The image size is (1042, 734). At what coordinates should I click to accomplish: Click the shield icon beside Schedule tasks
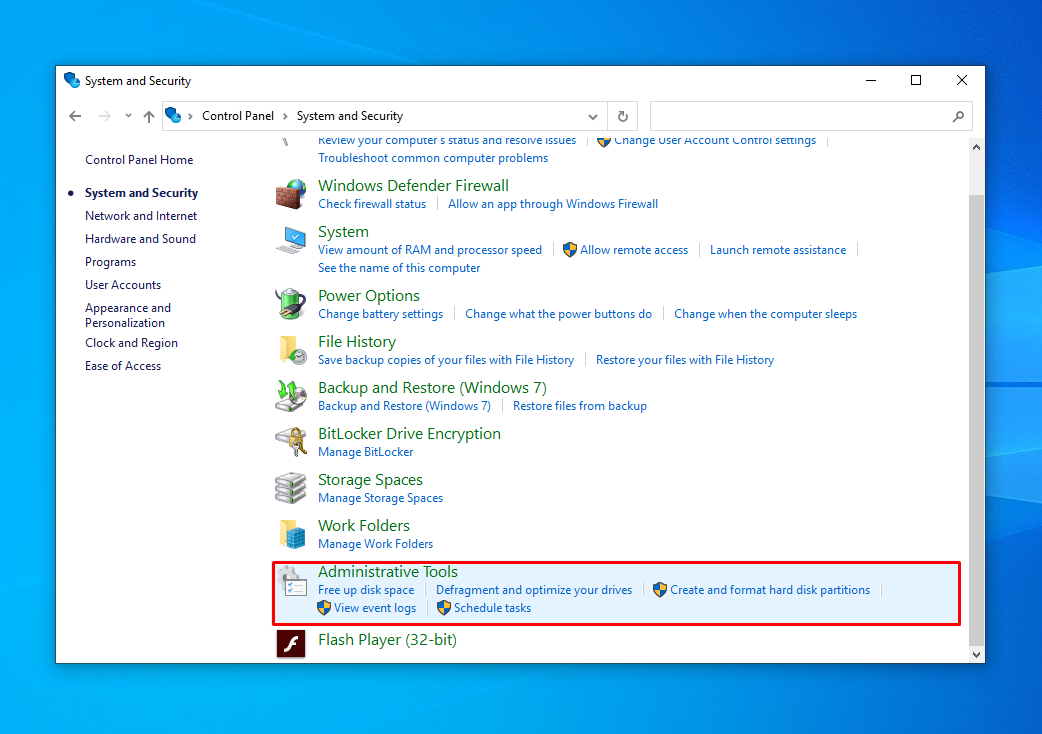tap(444, 608)
